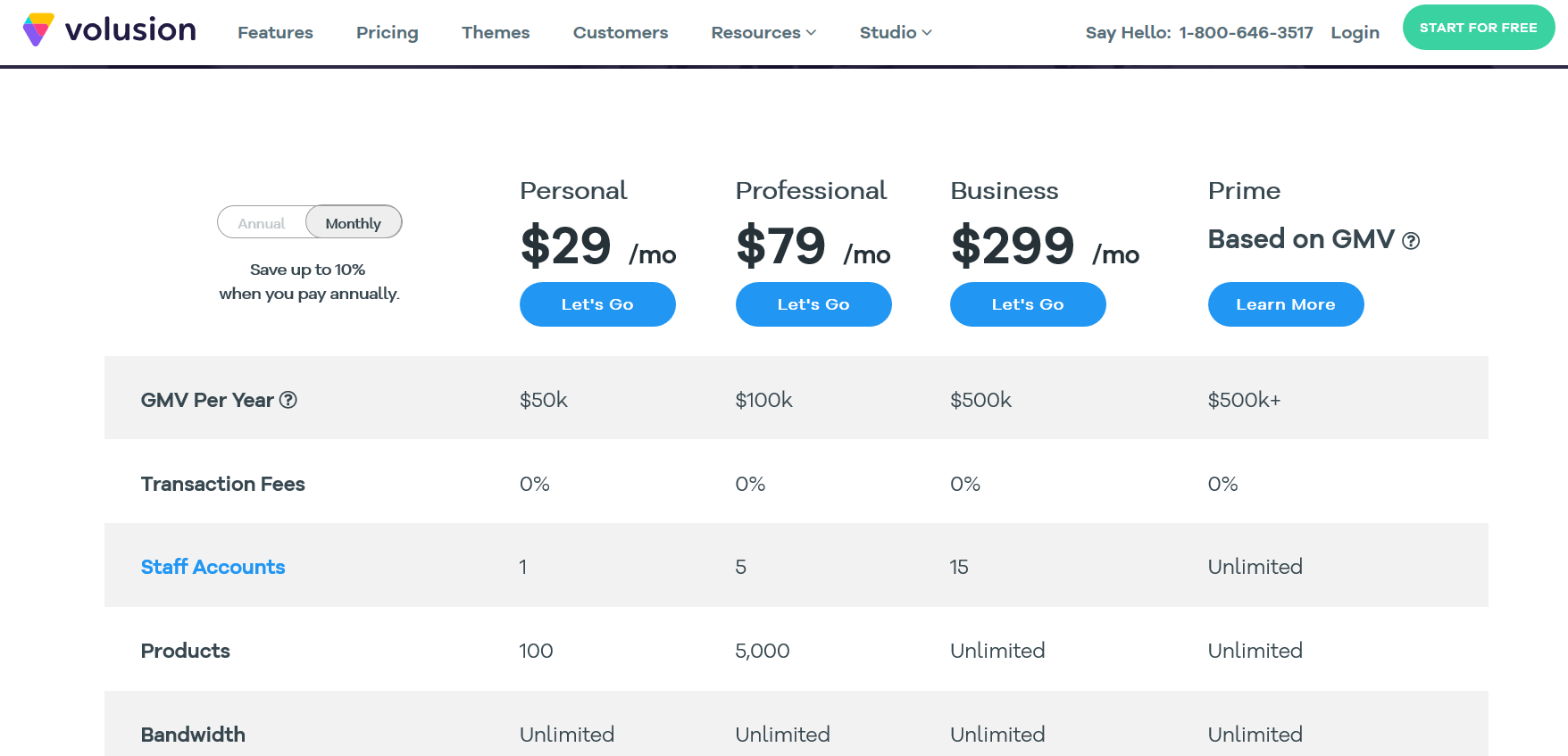Click the Save up to 10% text
This screenshot has height=756, width=1568.
[x=307, y=270]
